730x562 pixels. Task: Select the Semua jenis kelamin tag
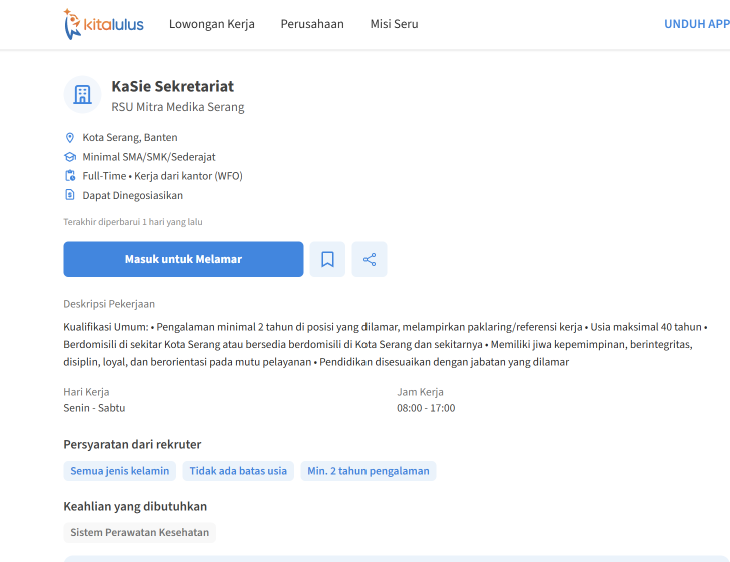(x=120, y=471)
